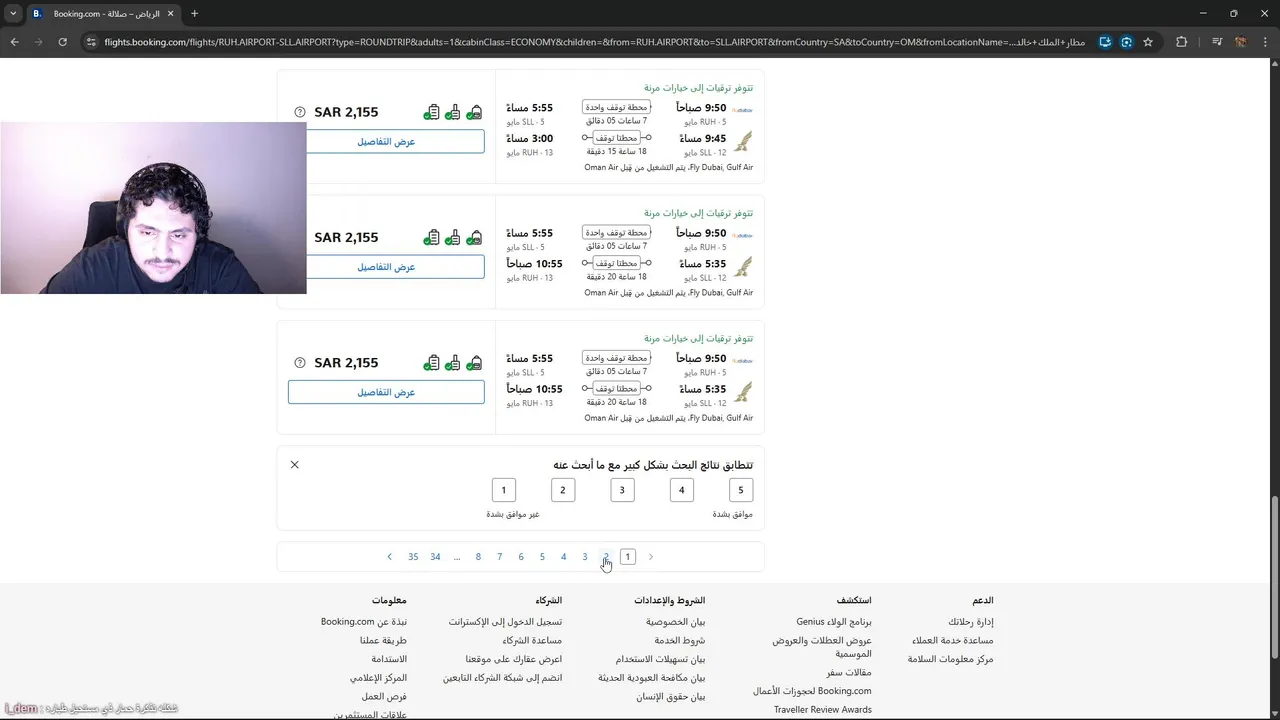The width and height of the screenshot is (1280, 720).
Task: Open إدارة رحلاتك footer link
Action: click(971, 622)
